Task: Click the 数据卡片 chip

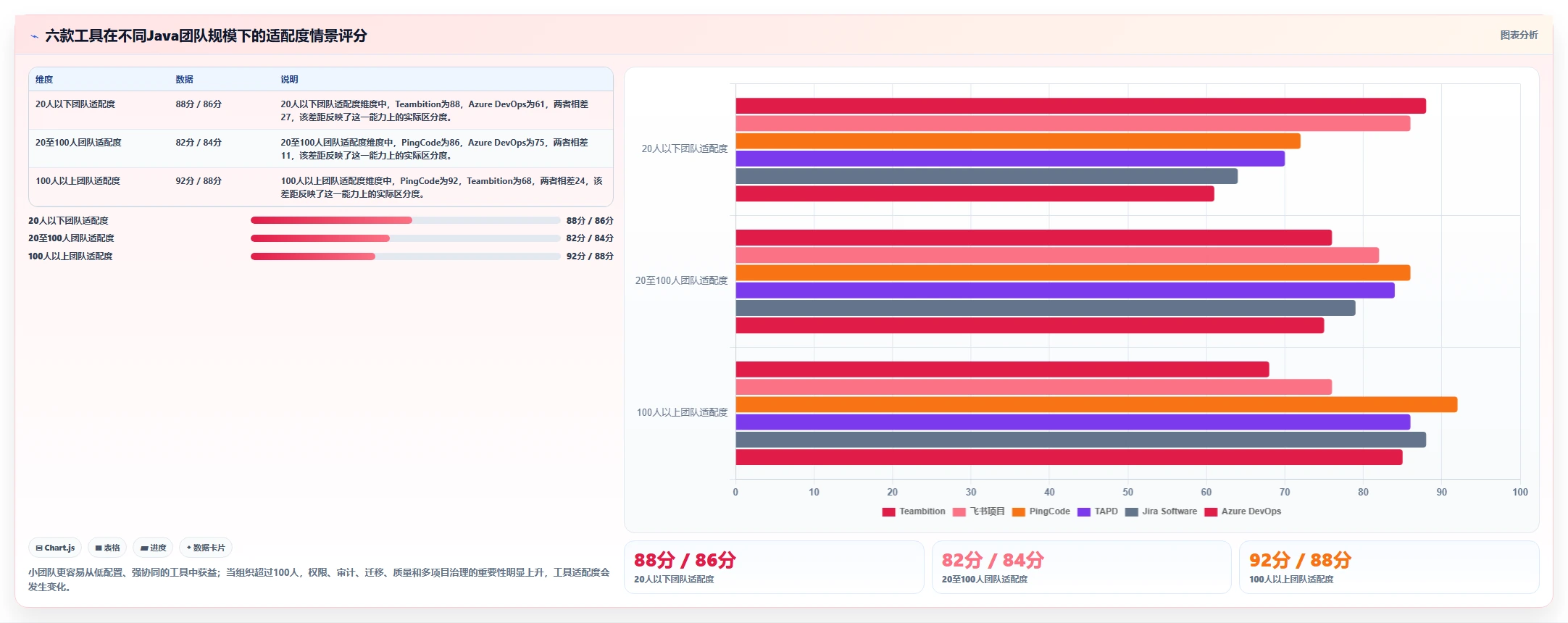Action: (x=206, y=548)
